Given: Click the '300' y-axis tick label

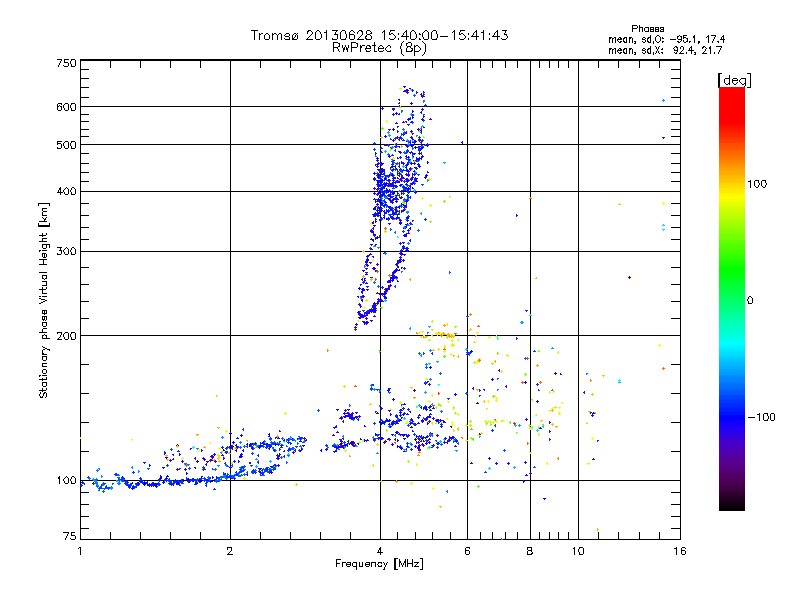Looking at the screenshot, I should click(67, 252).
